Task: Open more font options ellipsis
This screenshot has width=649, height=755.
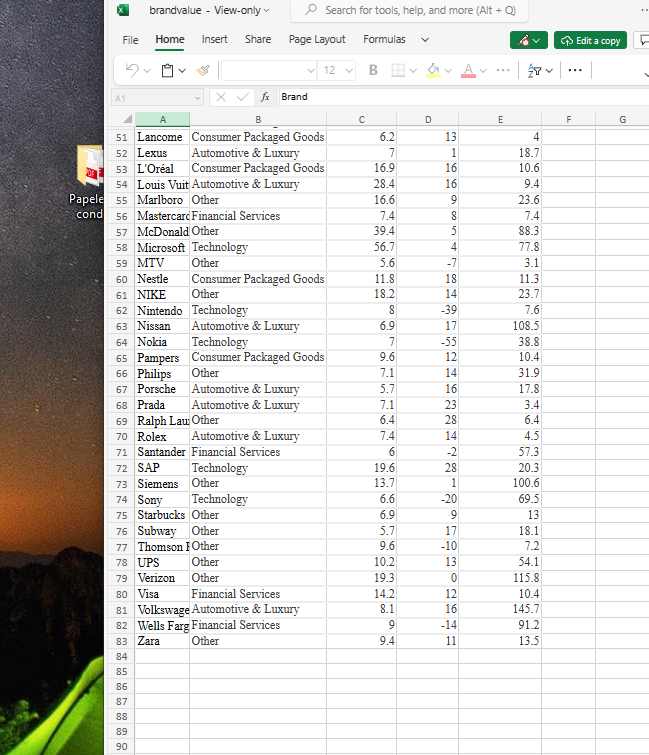Action: click(x=503, y=70)
